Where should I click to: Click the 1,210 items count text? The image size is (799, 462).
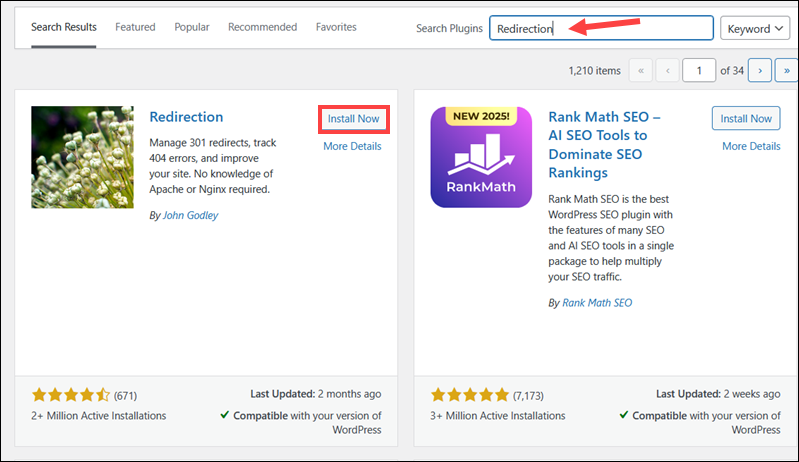click(595, 71)
